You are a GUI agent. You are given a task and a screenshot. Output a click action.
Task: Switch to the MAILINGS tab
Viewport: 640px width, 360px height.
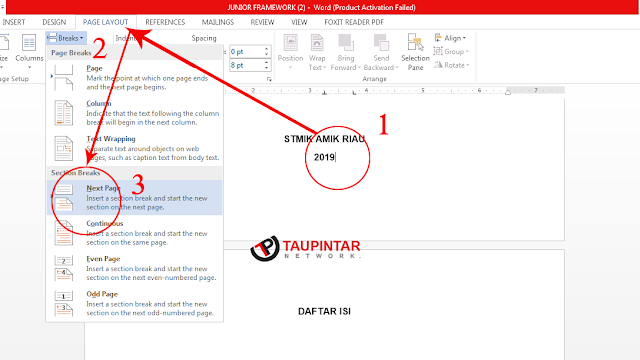click(218, 22)
